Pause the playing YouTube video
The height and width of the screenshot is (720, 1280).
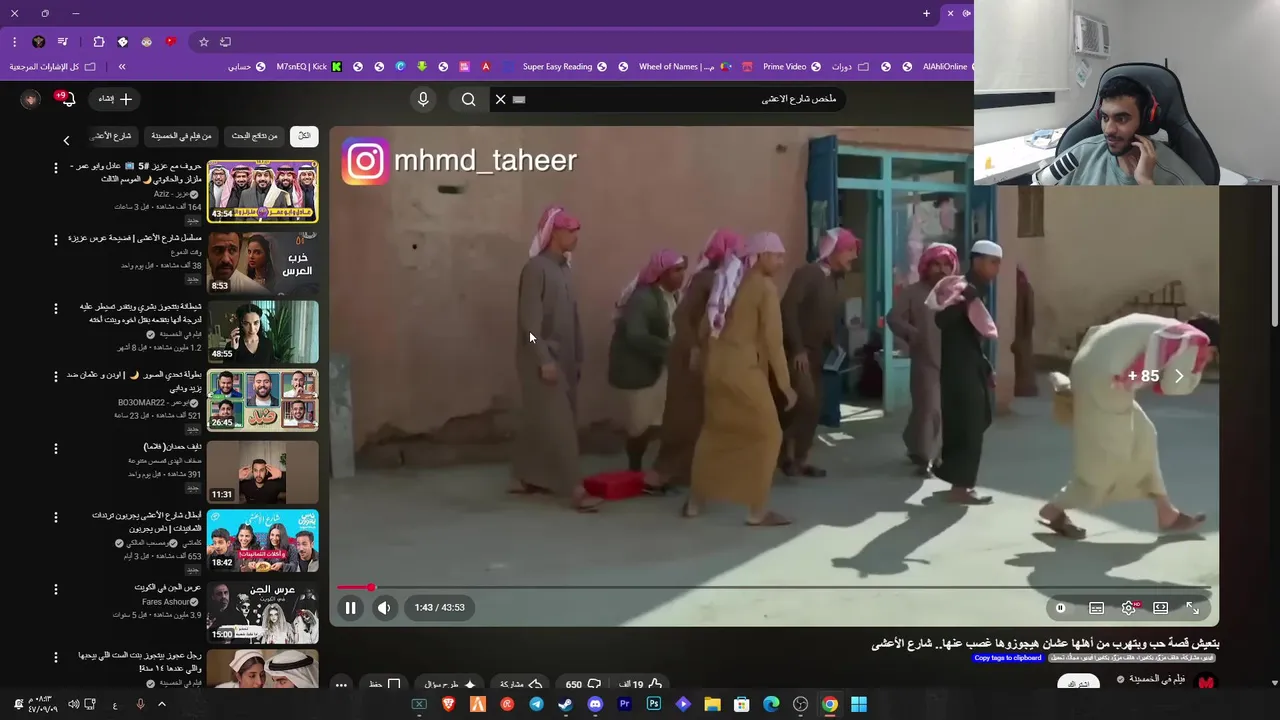(x=350, y=607)
